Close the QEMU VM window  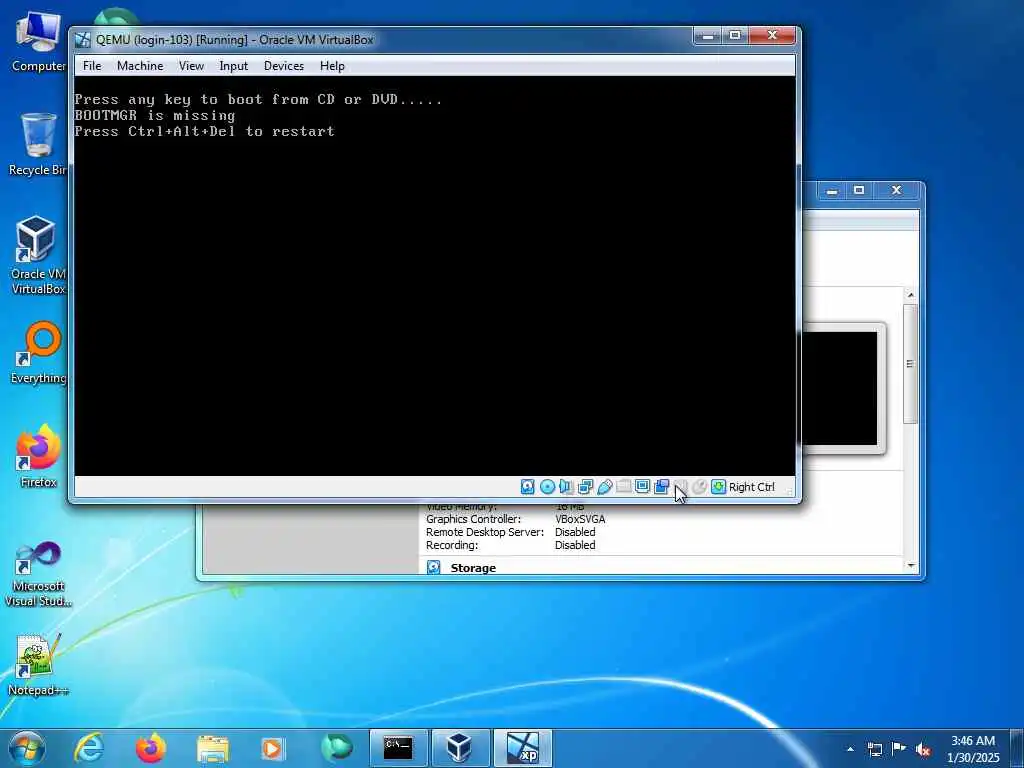tap(772, 36)
